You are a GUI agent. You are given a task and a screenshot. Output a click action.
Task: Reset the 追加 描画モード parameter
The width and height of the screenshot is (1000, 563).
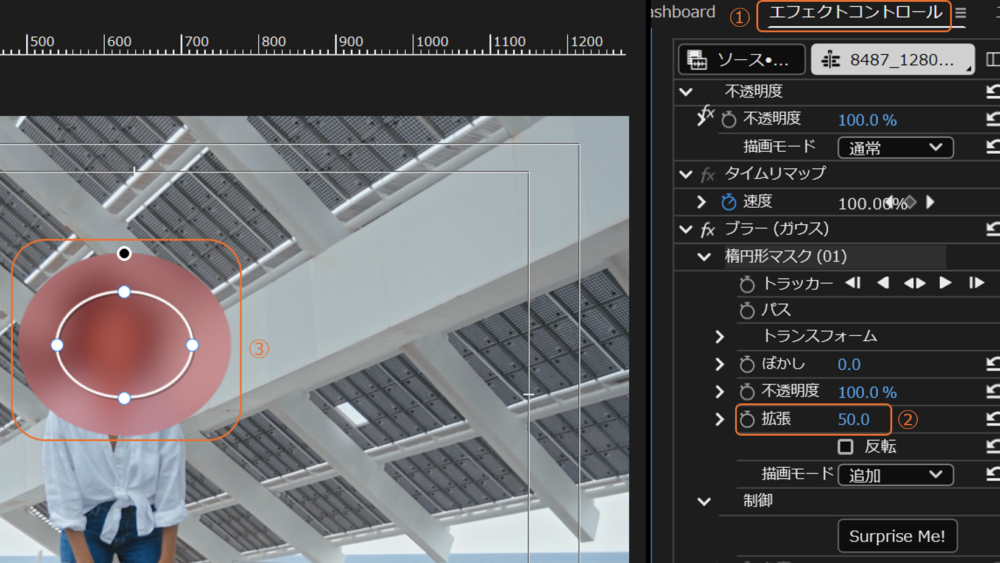tap(993, 475)
